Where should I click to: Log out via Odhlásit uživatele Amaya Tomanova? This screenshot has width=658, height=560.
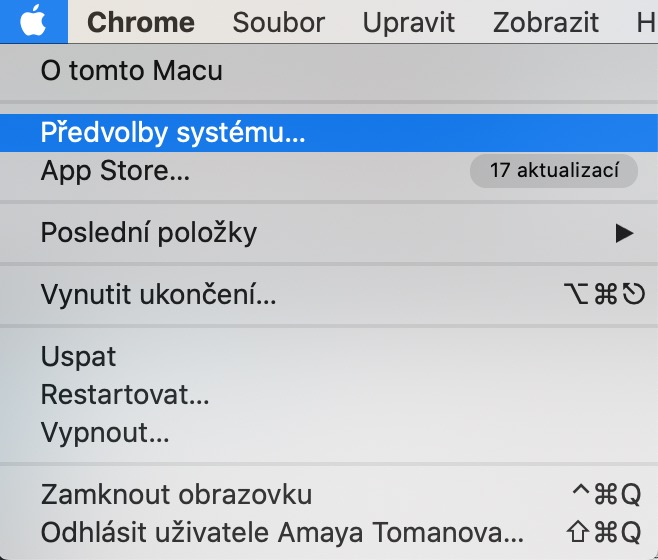click(282, 530)
